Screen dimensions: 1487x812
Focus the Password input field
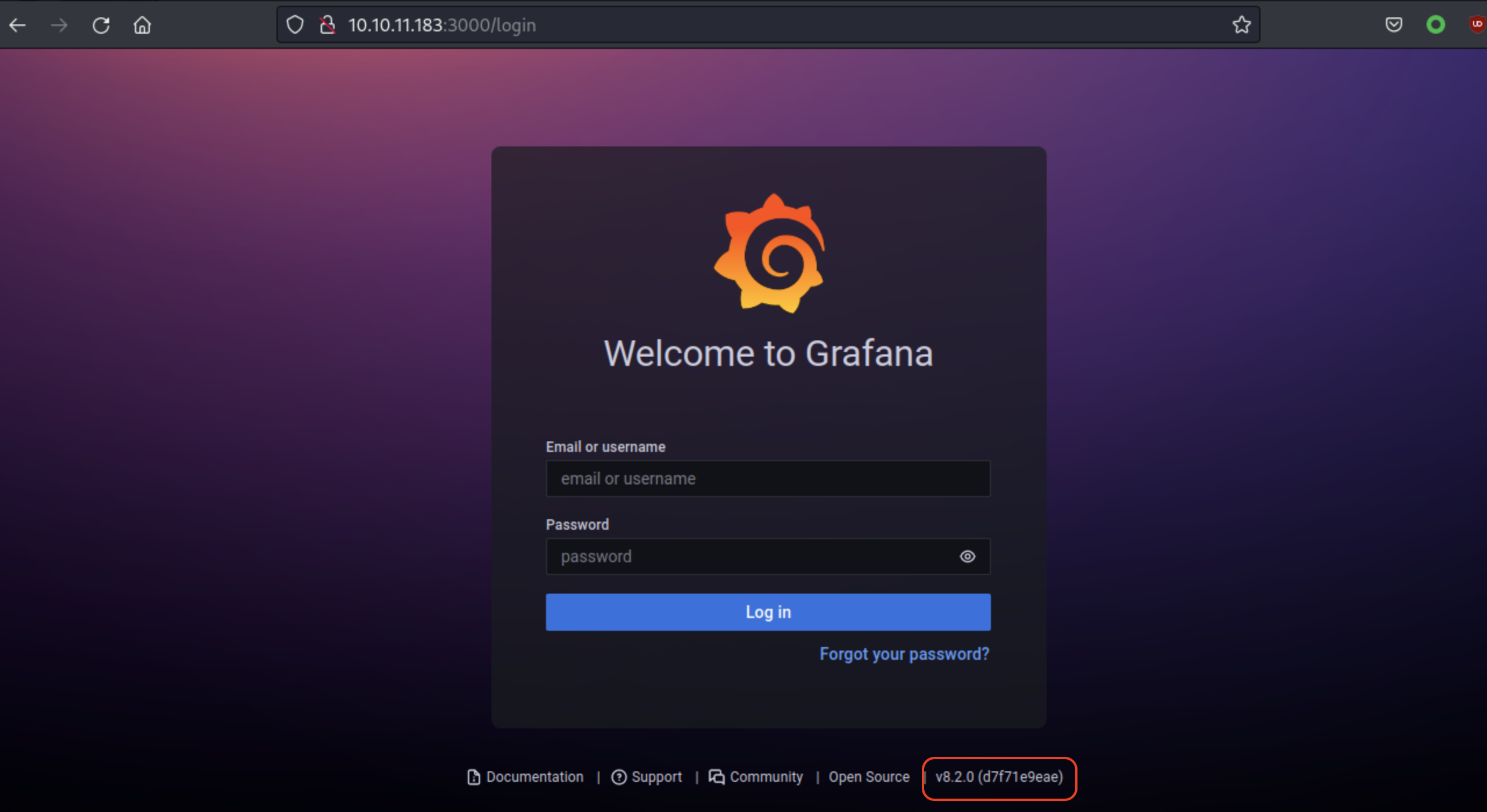(749, 556)
